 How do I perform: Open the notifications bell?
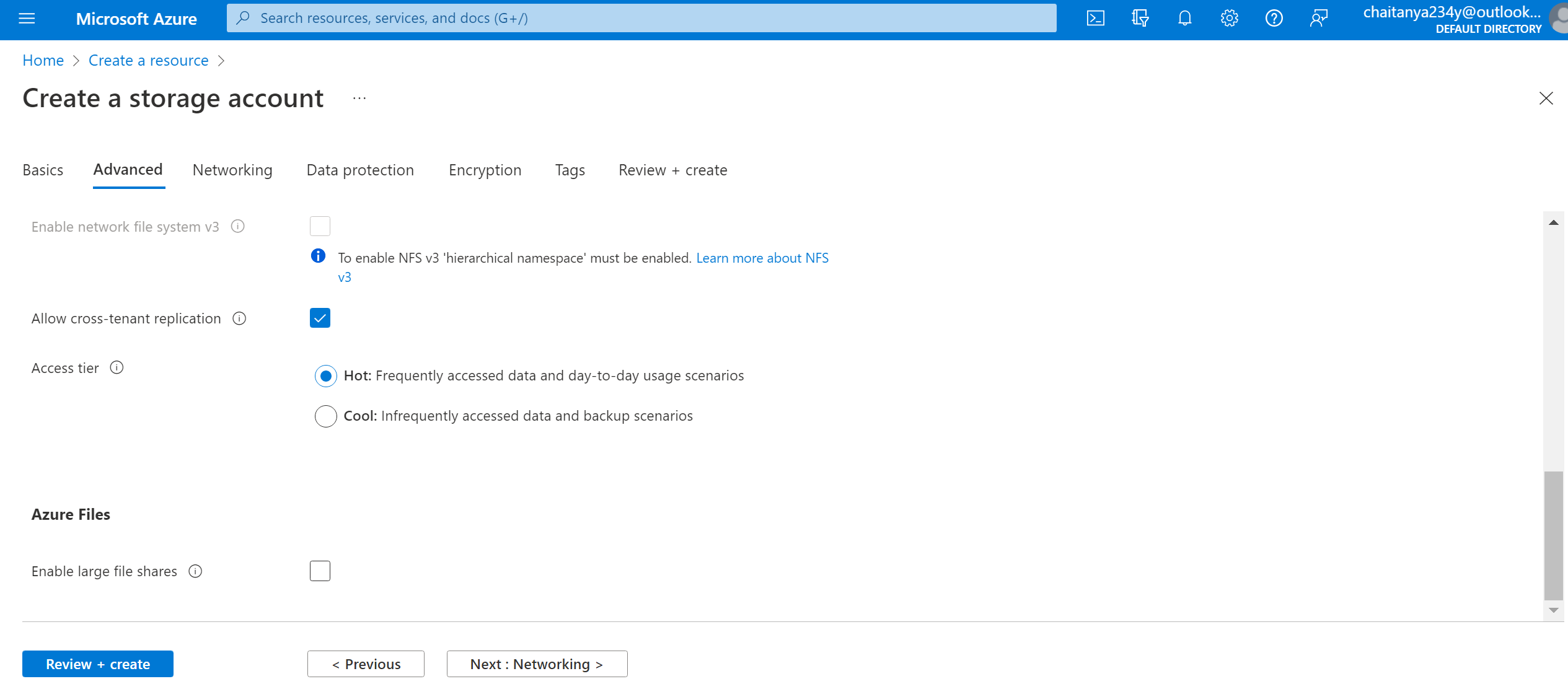click(1184, 18)
